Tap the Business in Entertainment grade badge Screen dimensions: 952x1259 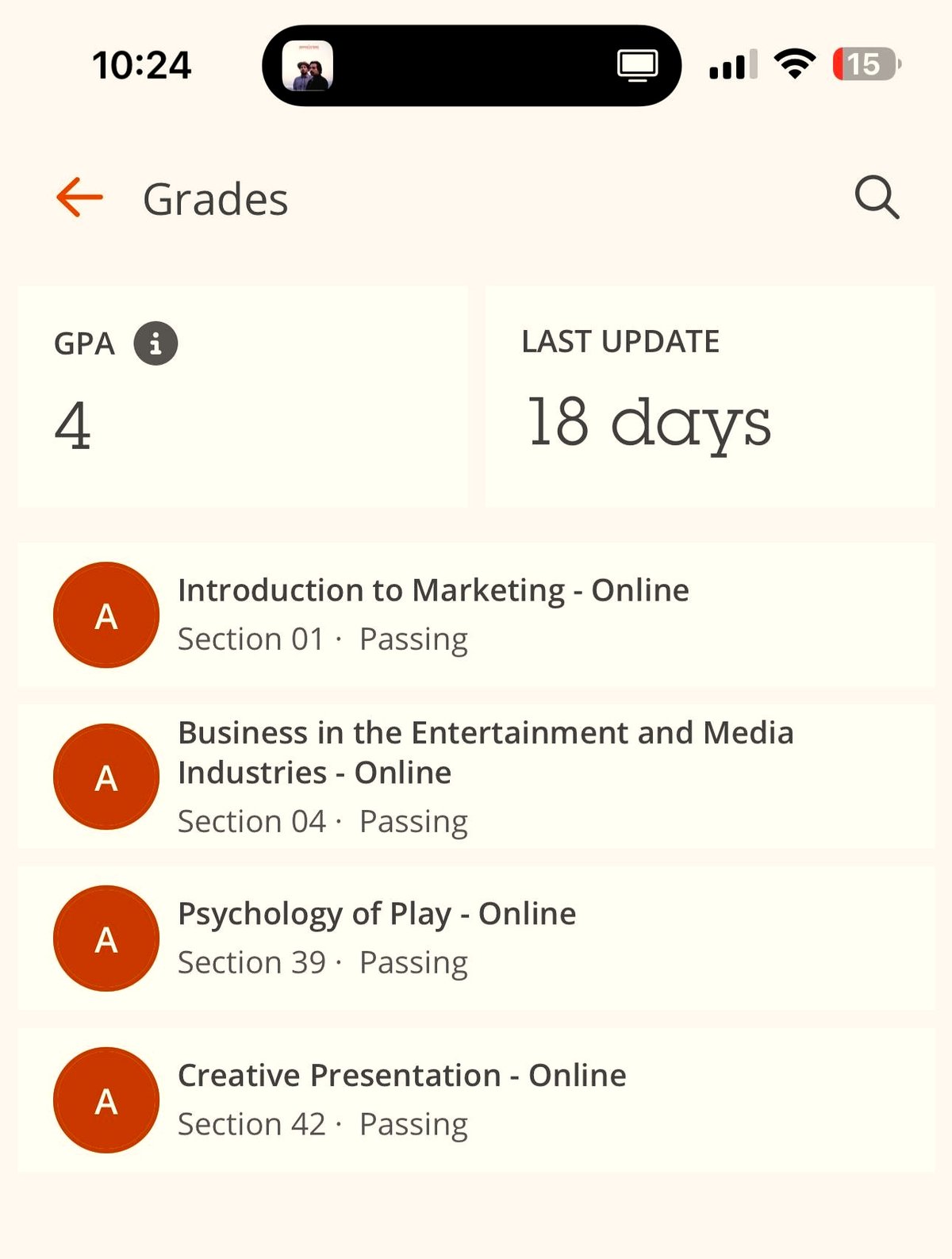click(106, 777)
